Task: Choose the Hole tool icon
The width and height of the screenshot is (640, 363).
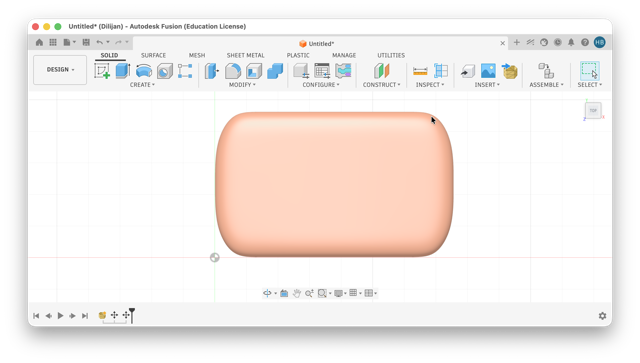Action: 165,71
